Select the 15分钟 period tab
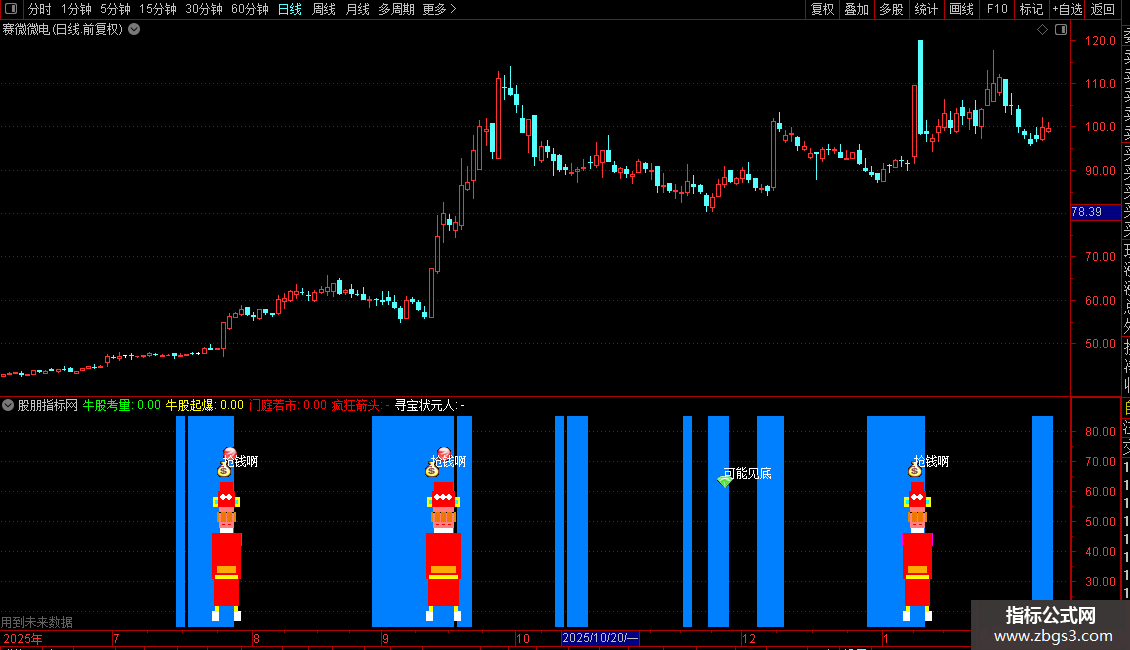The image size is (1130, 650). (x=157, y=9)
